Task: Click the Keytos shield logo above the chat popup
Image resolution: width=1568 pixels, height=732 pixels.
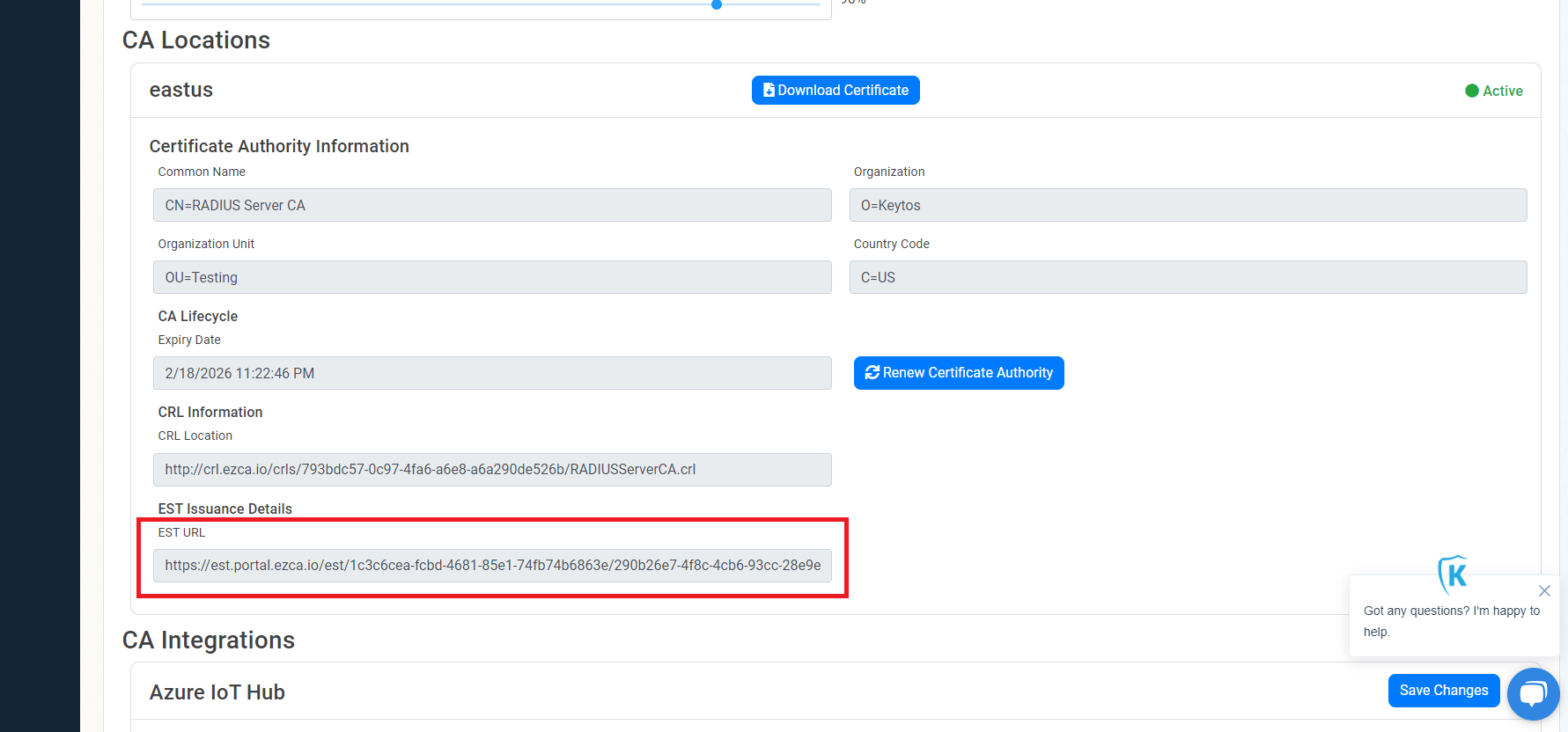Action: click(1453, 575)
